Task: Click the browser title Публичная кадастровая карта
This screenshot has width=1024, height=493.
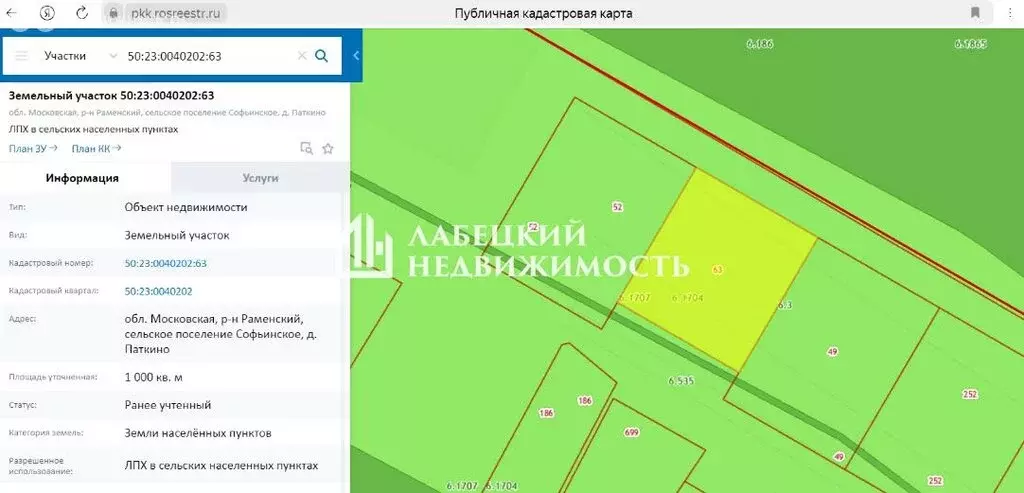Action: click(543, 13)
